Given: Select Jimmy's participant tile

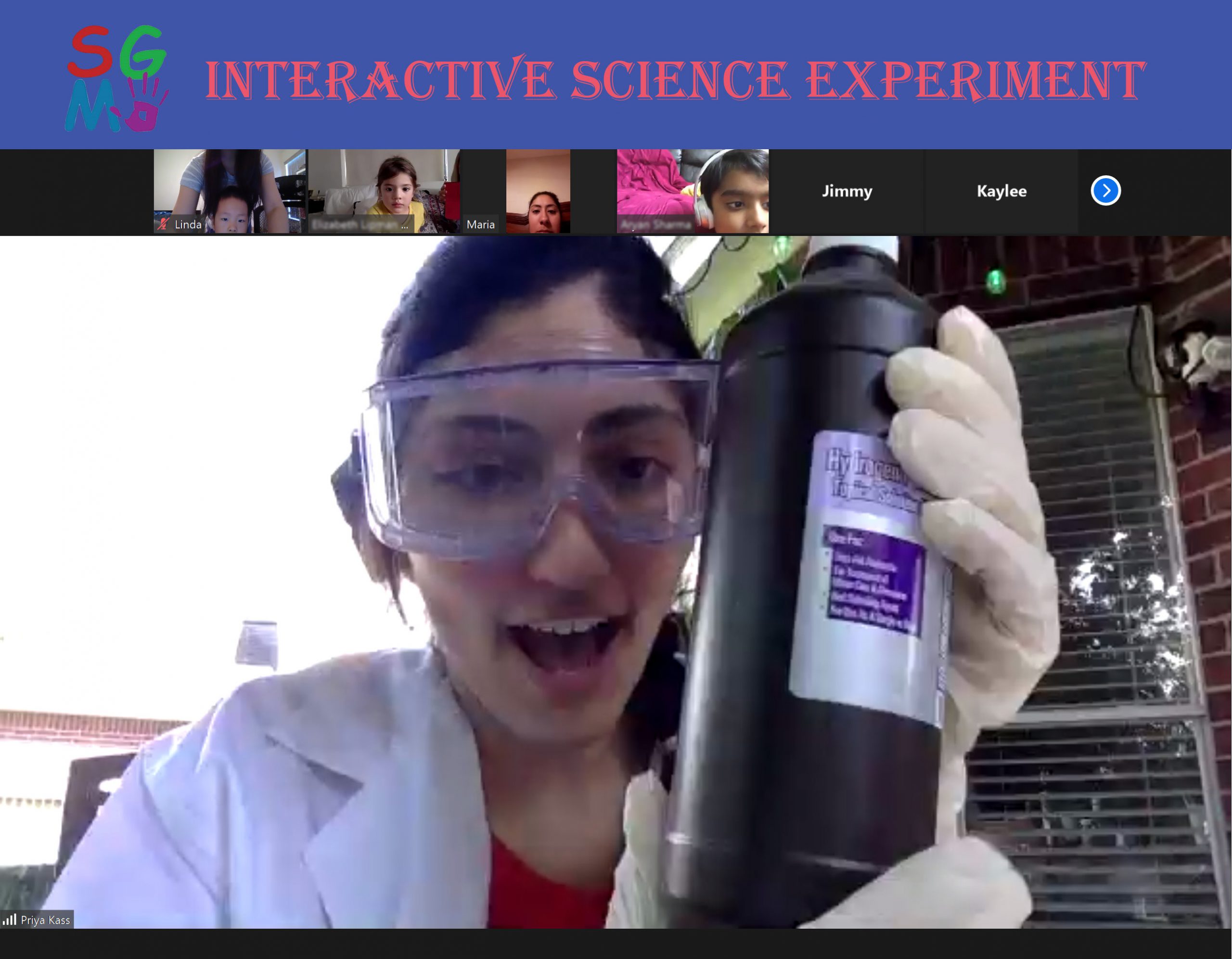Looking at the screenshot, I should (847, 191).
